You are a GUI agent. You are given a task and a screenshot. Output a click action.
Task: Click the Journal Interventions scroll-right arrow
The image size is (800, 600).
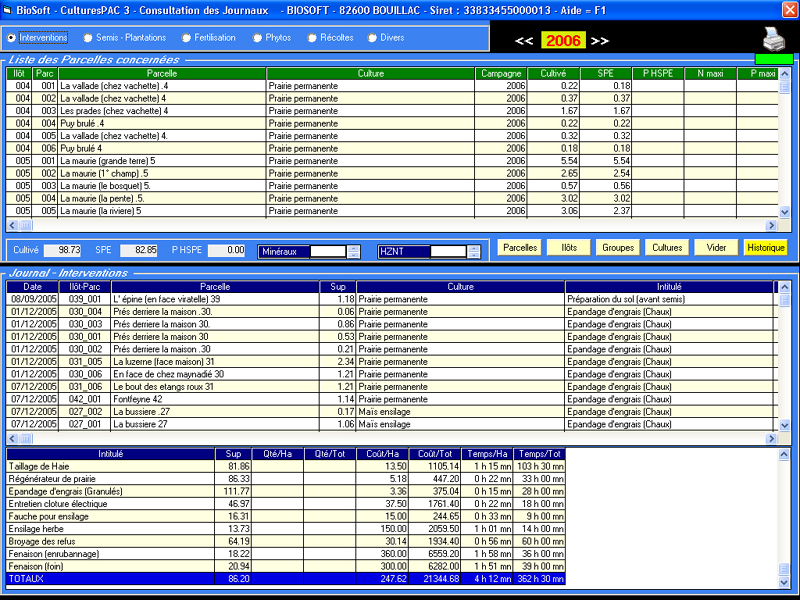point(771,438)
